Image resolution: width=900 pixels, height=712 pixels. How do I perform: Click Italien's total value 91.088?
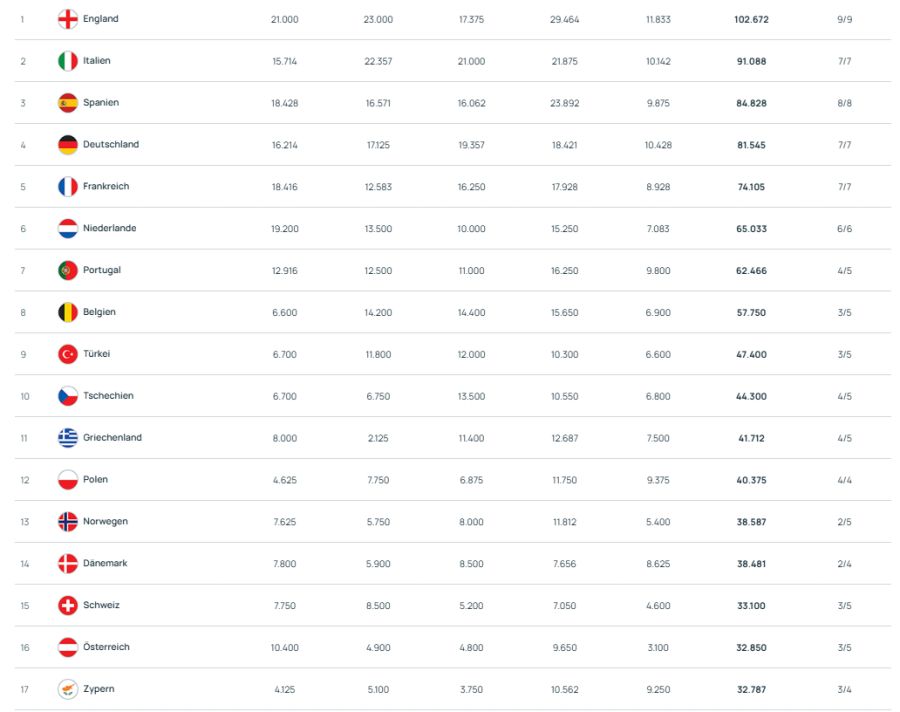pos(751,61)
